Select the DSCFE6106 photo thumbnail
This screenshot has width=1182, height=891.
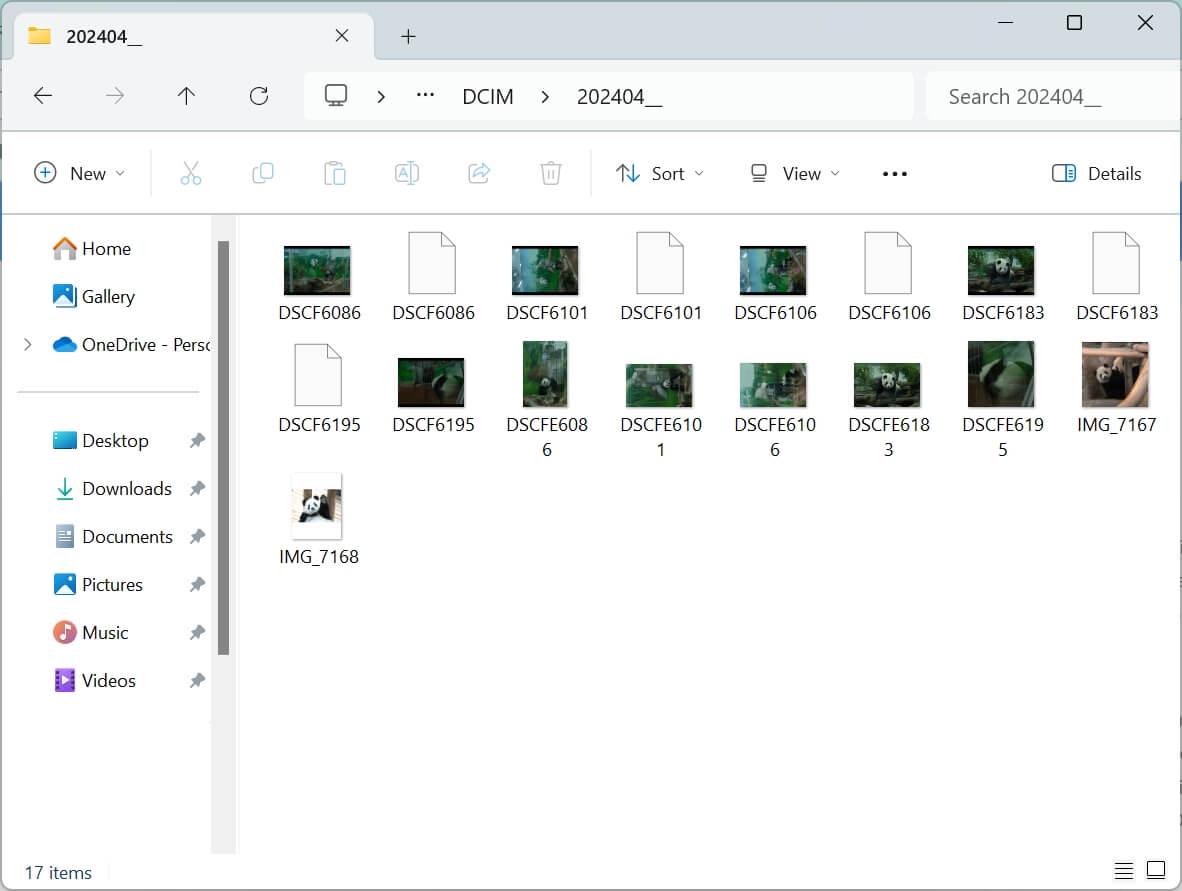click(x=773, y=384)
